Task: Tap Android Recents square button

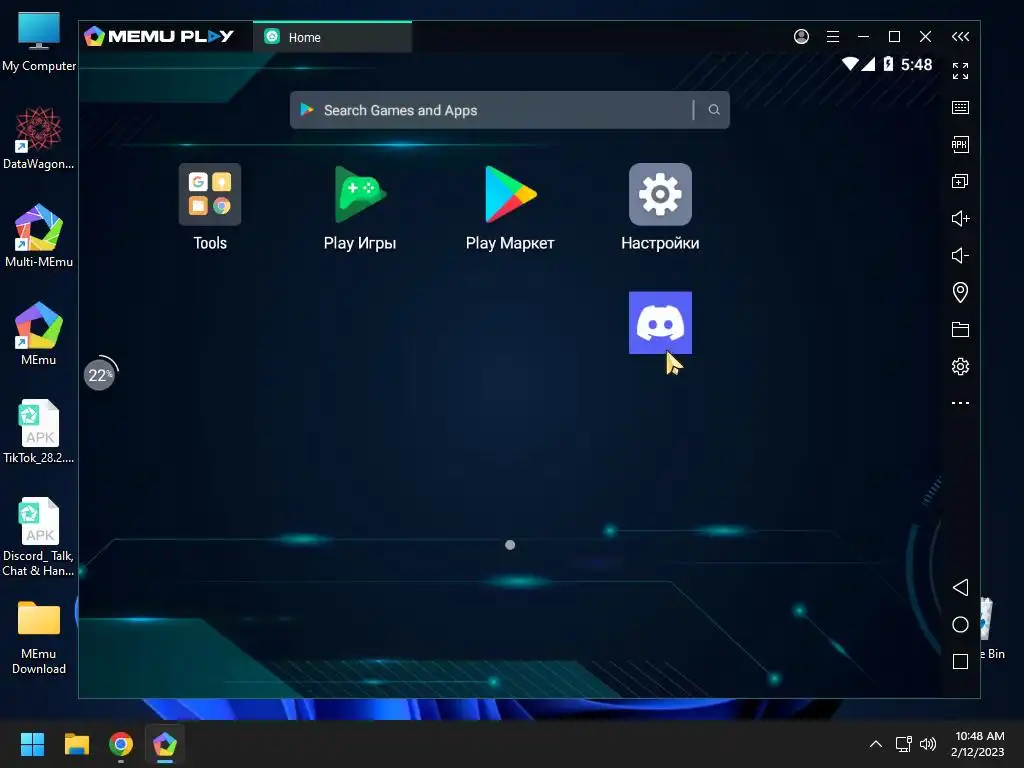Action: pyautogui.click(x=960, y=662)
